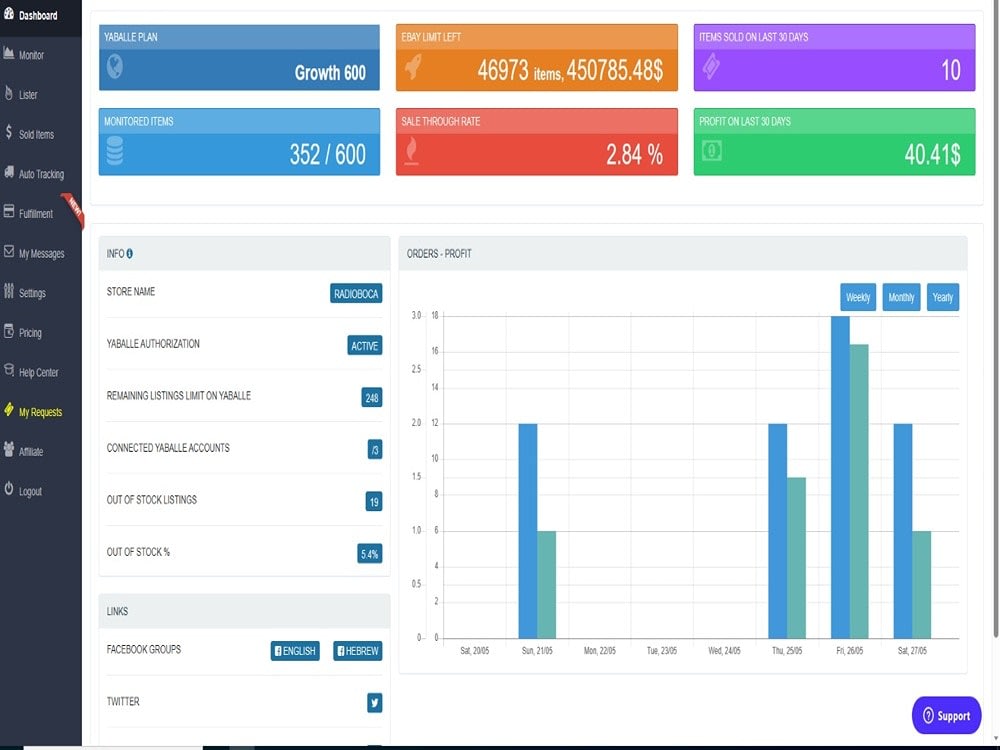Click the My Messages envelope icon
Viewport: 1000px width, 750px height.
9,251
